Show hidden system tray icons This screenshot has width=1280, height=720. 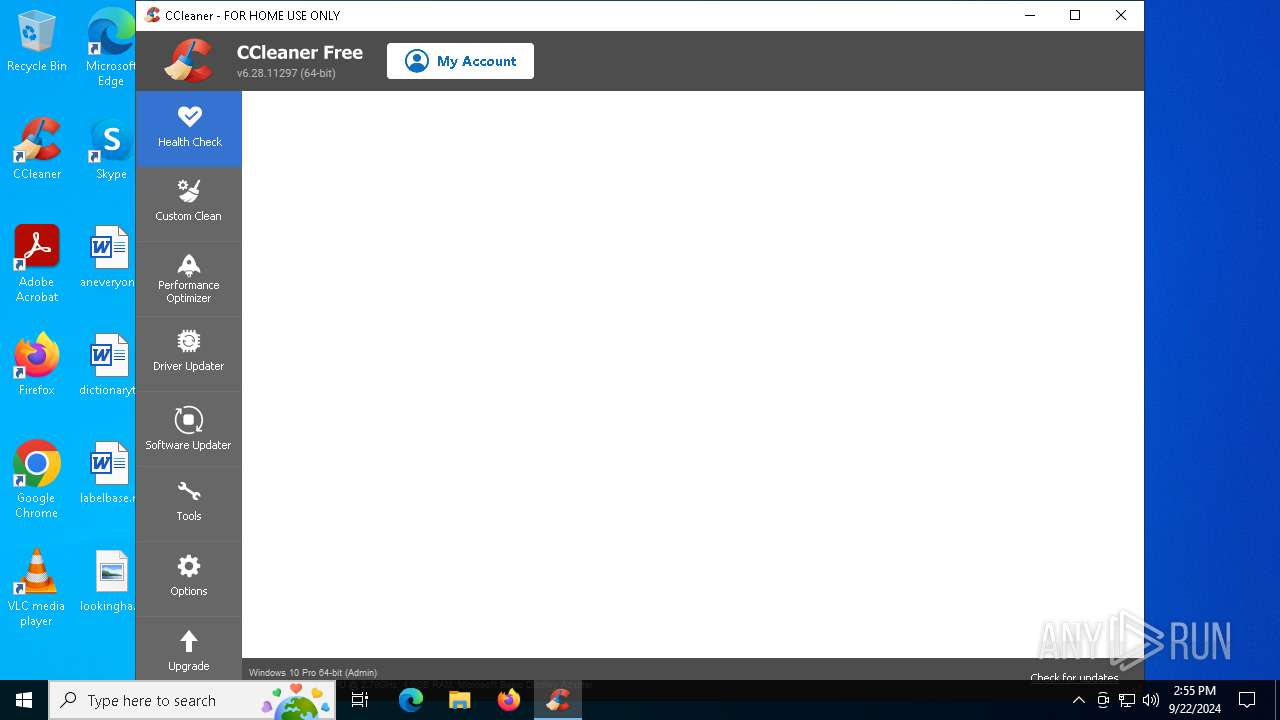[x=1078, y=700]
